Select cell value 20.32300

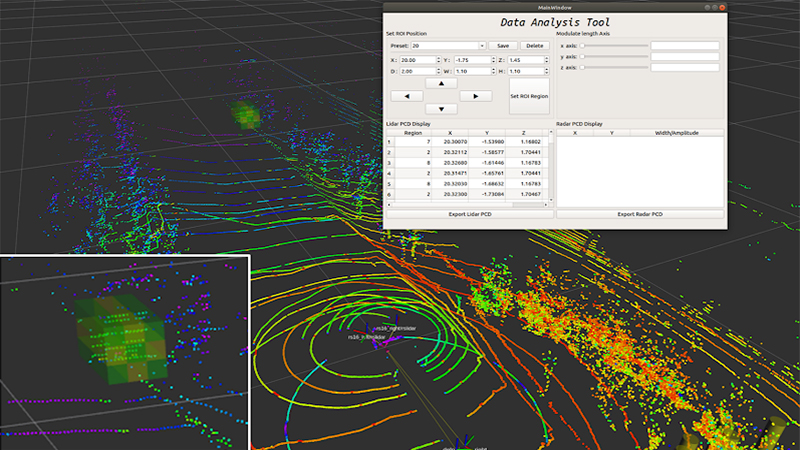449,194
